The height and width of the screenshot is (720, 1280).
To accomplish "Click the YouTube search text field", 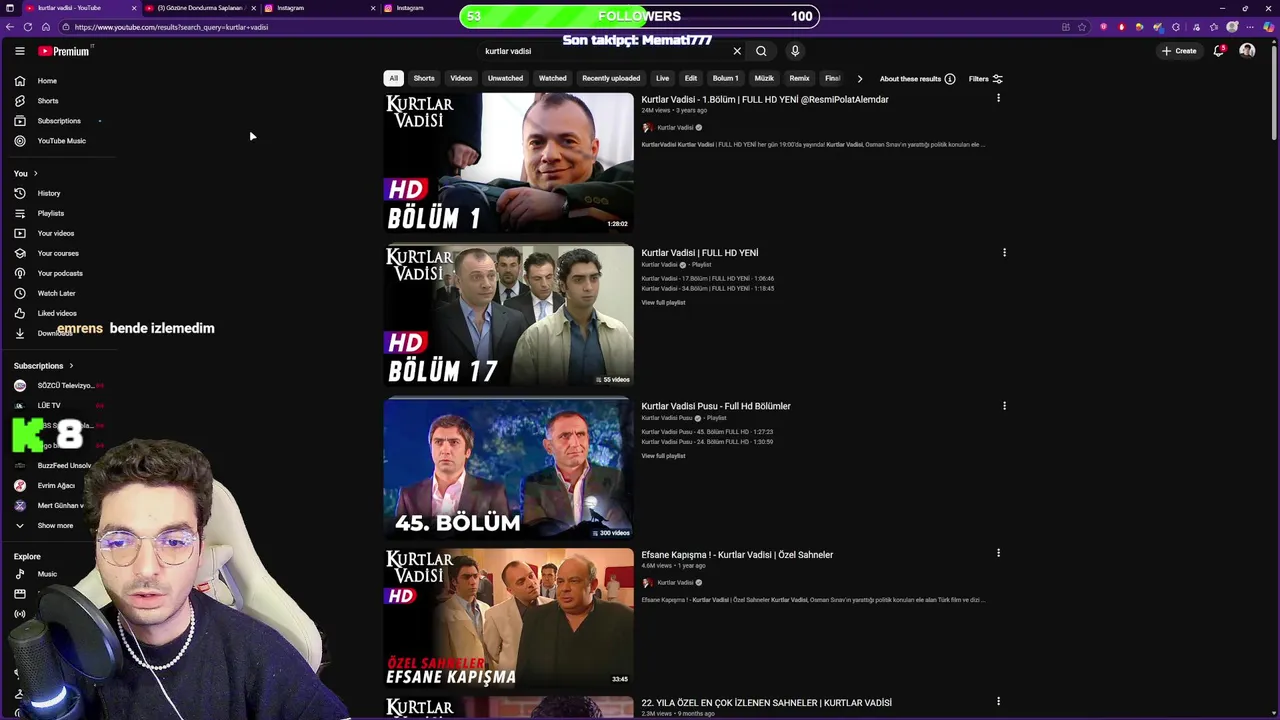I will pyautogui.click(x=605, y=51).
